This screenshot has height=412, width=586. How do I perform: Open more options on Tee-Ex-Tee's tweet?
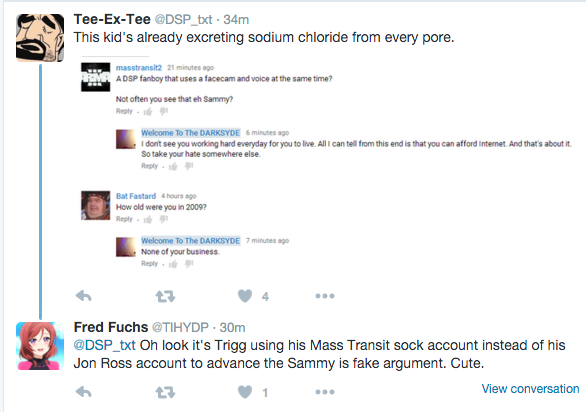point(325,296)
